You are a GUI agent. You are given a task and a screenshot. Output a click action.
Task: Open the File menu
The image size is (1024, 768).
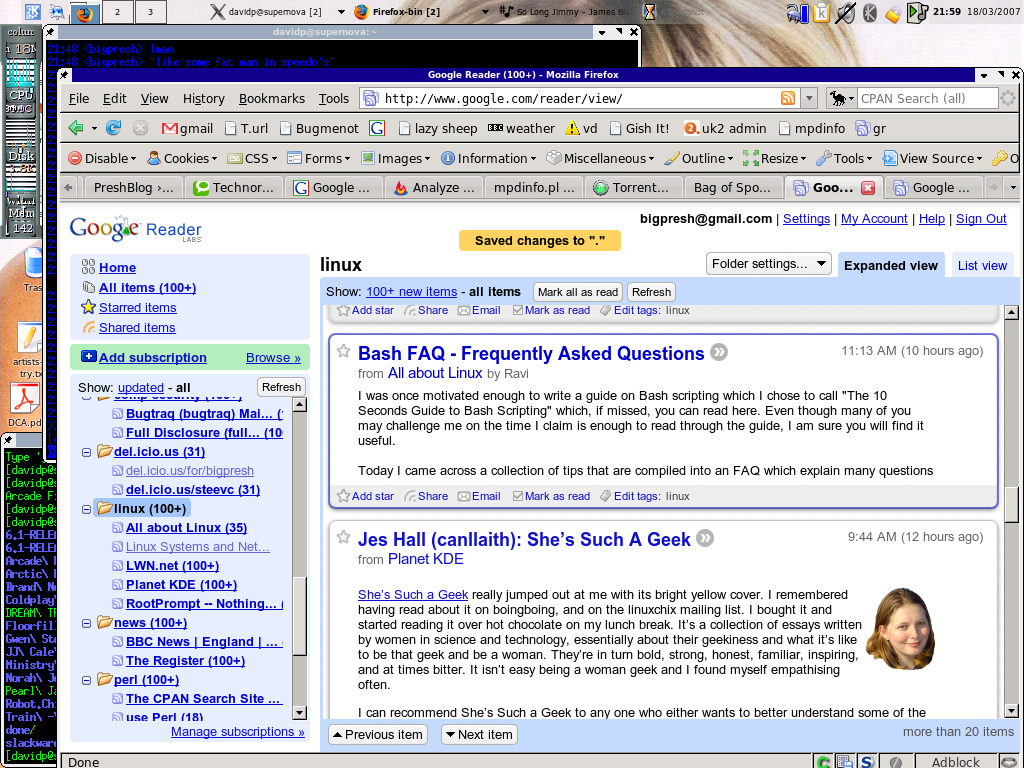pos(79,99)
